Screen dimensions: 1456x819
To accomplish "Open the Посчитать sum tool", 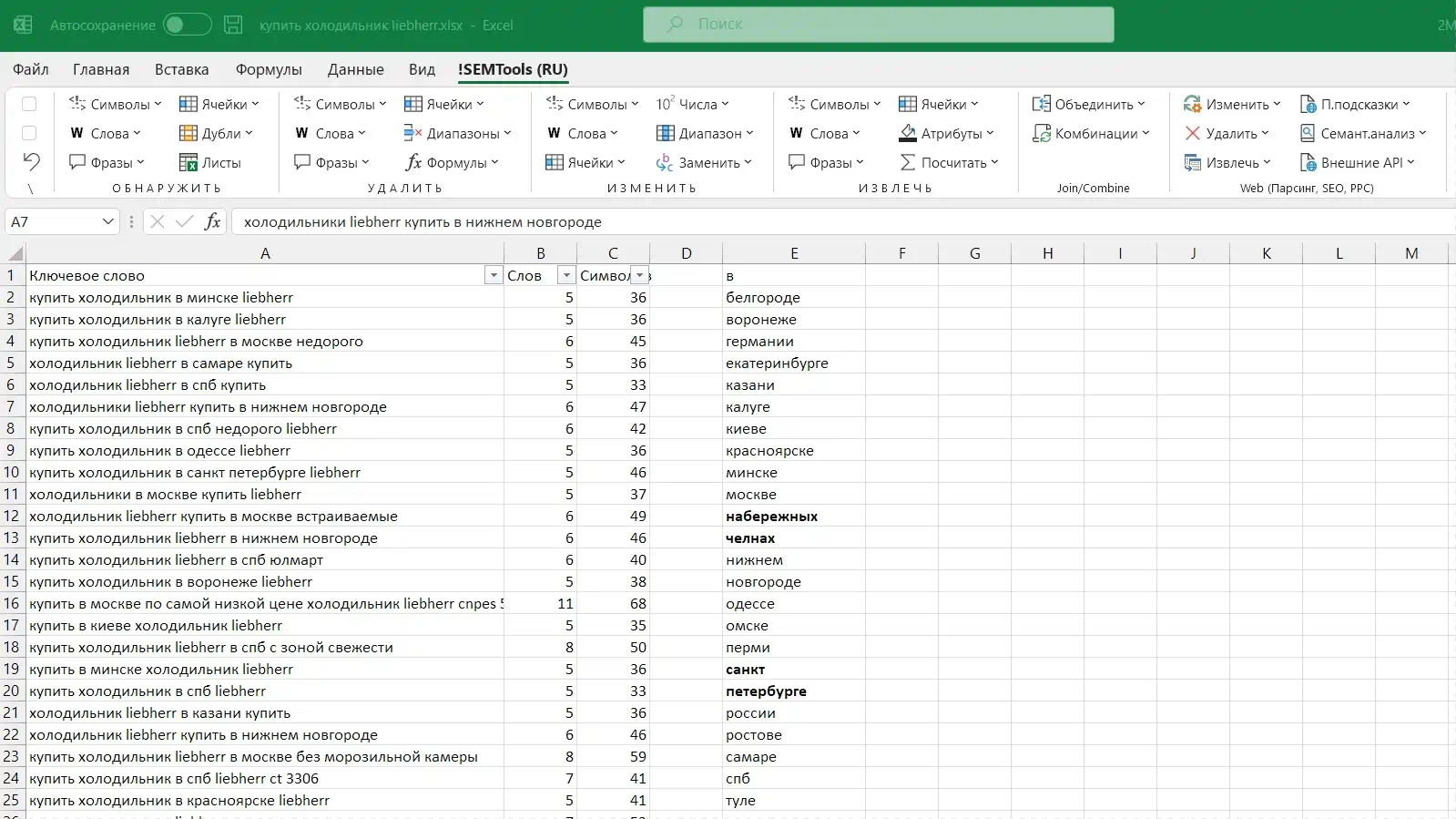I will (x=949, y=162).
